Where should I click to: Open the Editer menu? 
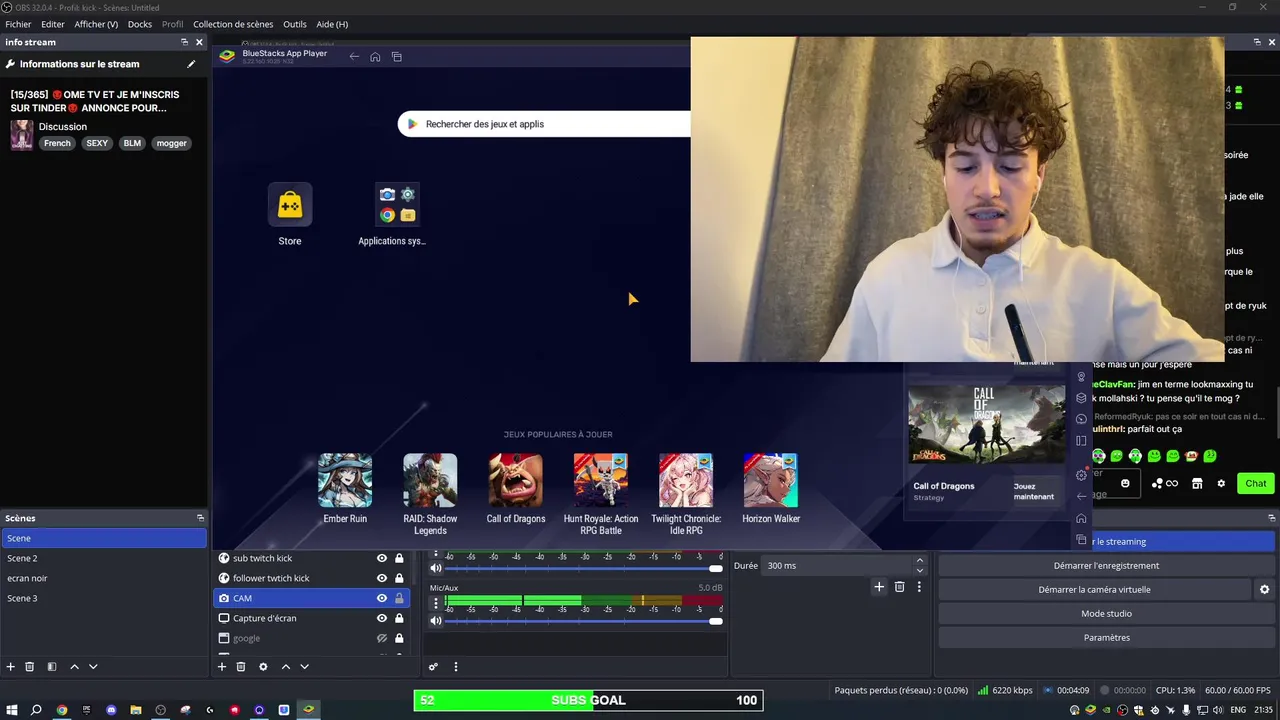coord(53,24)
